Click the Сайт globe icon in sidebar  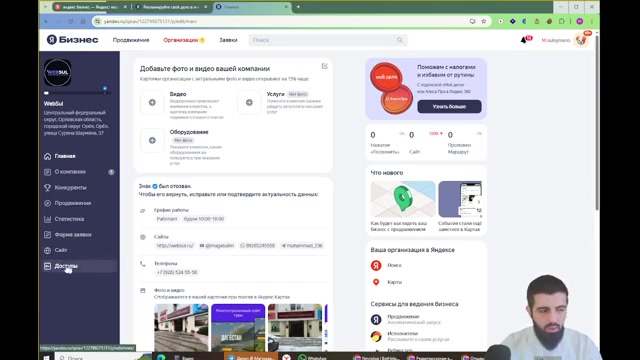[47, 250]
